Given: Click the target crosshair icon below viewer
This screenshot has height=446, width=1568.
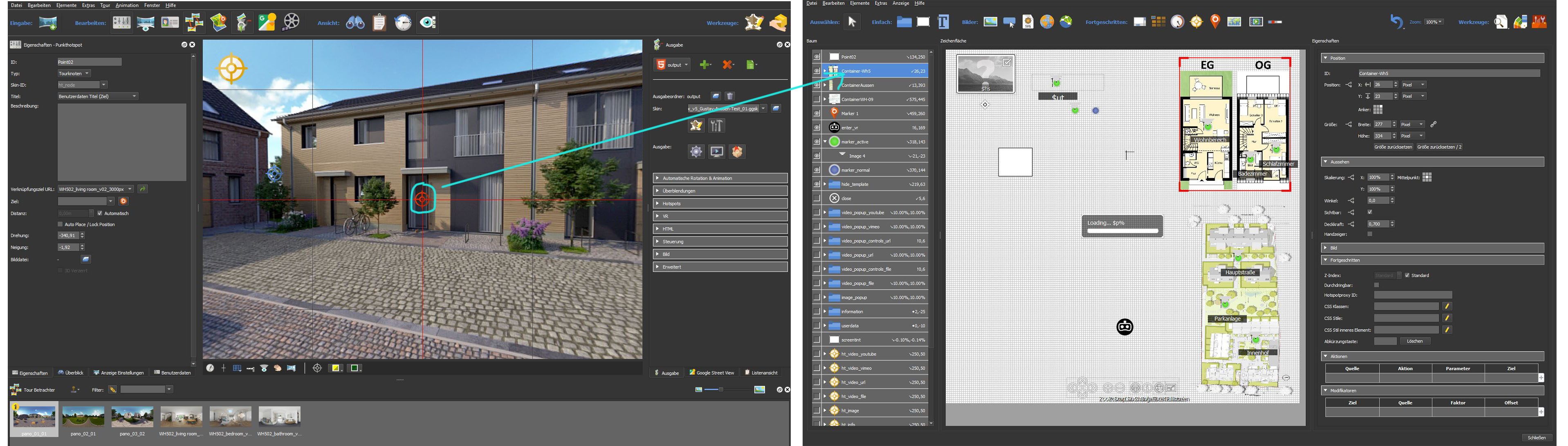Looking at the screenshot, I should [316, 368].
